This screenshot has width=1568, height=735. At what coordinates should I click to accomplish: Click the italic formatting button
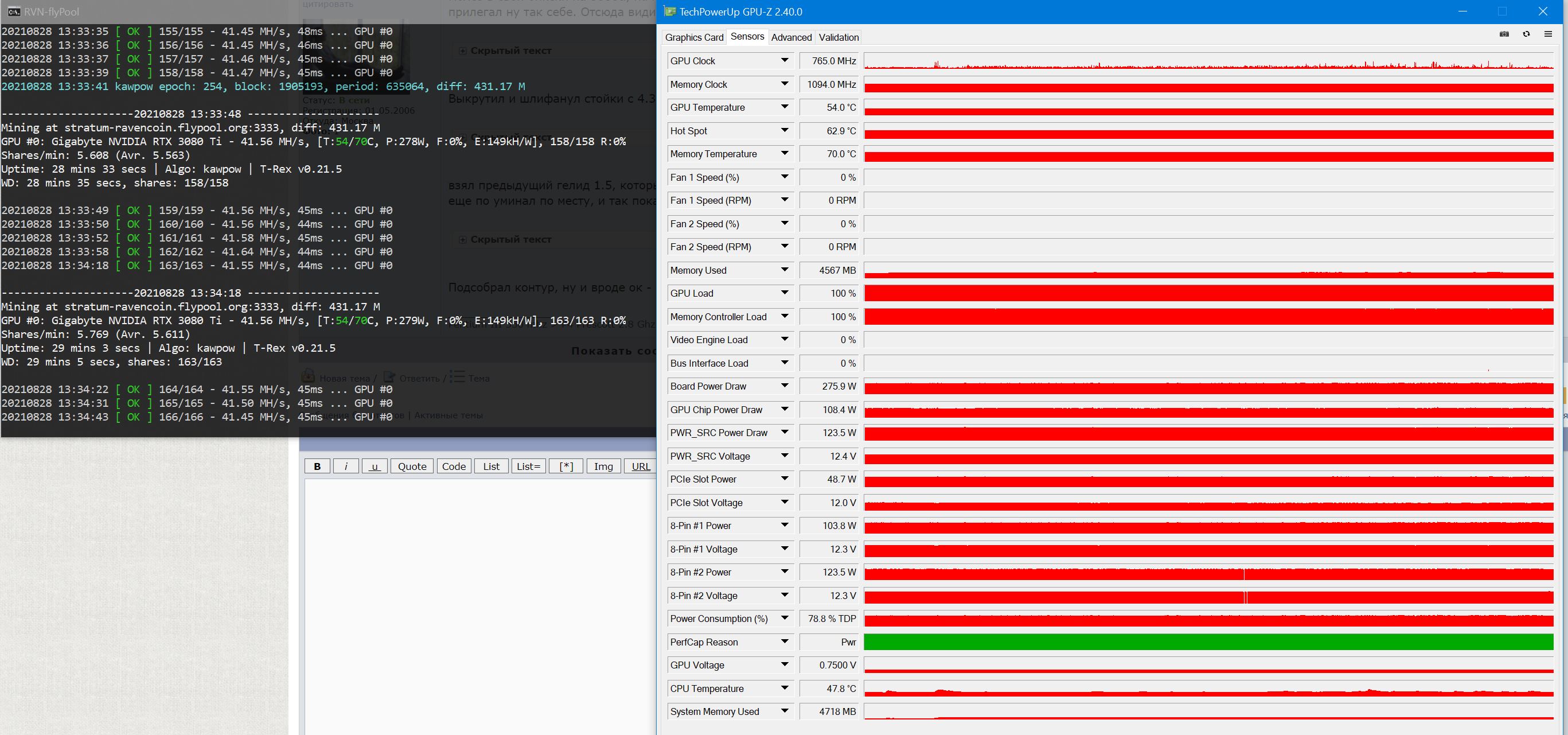click(x=346, y=466)
